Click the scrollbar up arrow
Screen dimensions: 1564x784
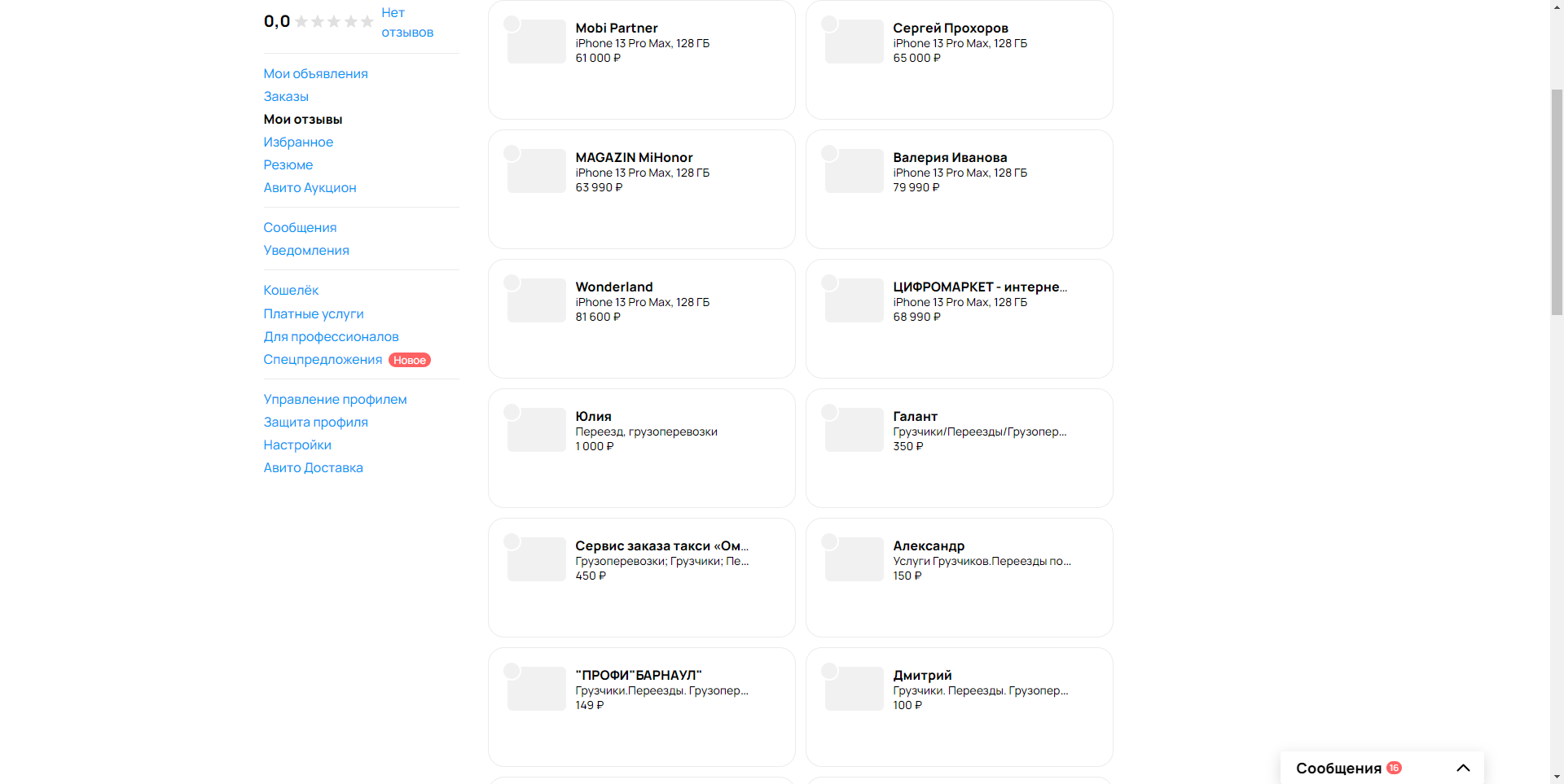pos(1557,7)
